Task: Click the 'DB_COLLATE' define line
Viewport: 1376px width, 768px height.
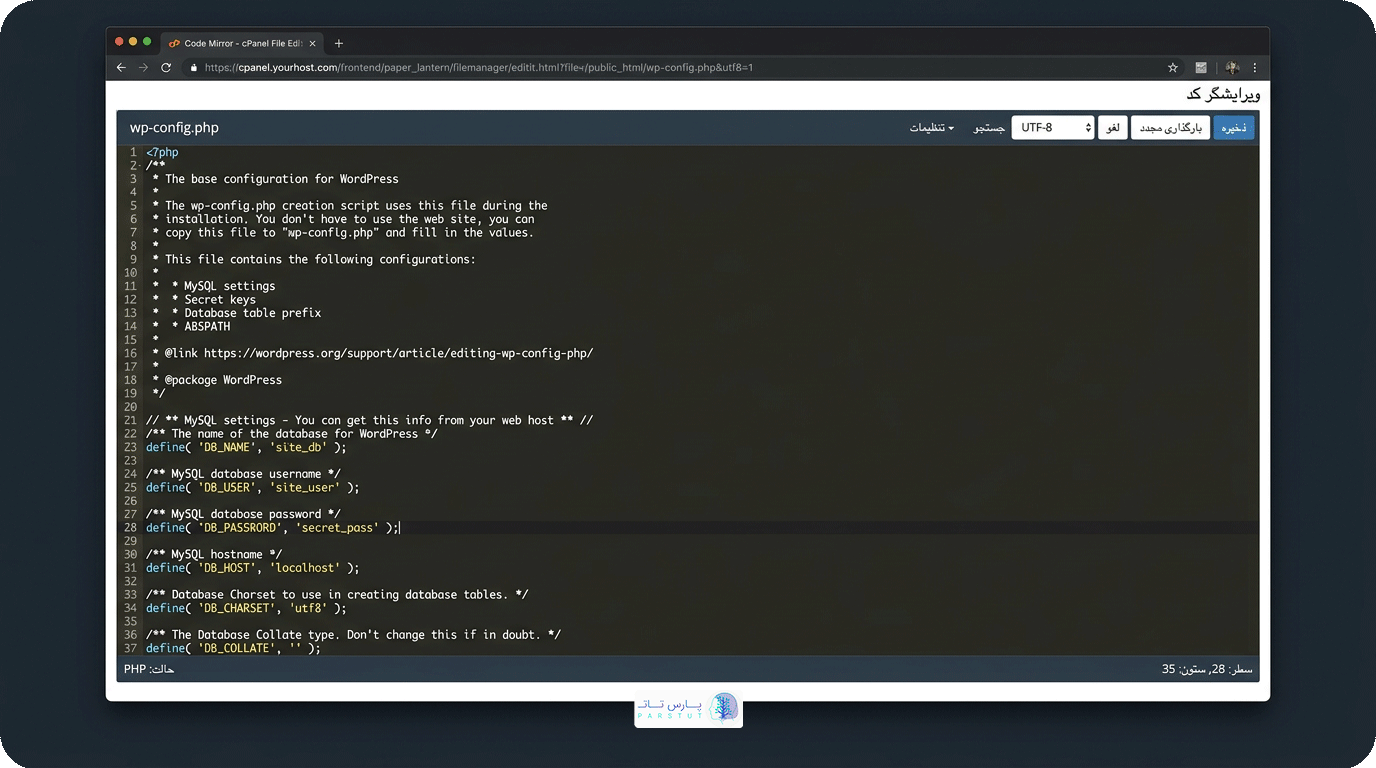Action: tap(233, 648)
